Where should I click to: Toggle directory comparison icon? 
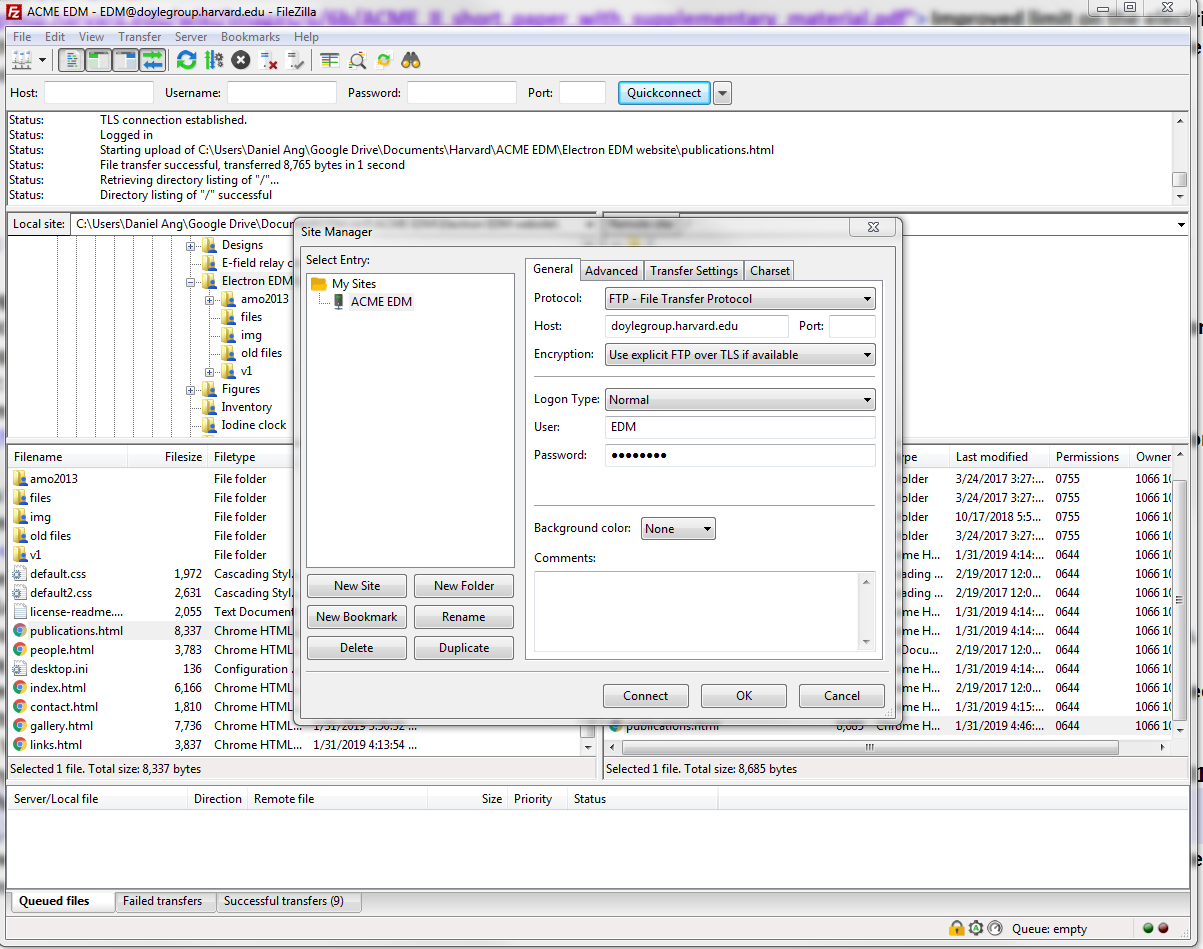(x=357, y=61)
